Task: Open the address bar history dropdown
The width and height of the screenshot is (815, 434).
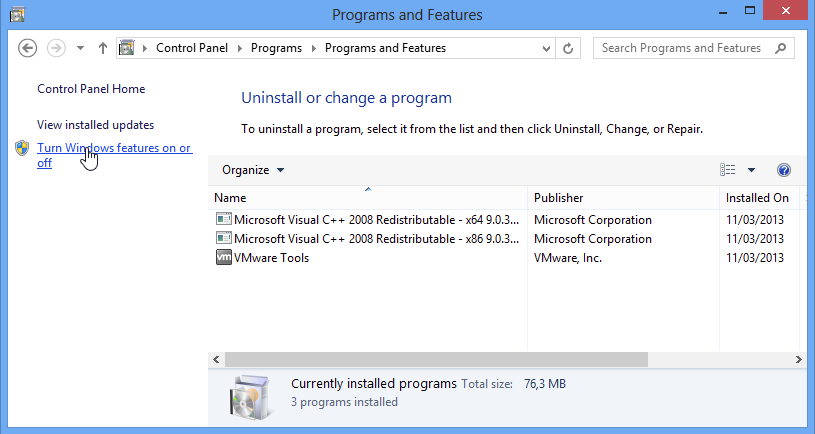Action: point(546,48)
